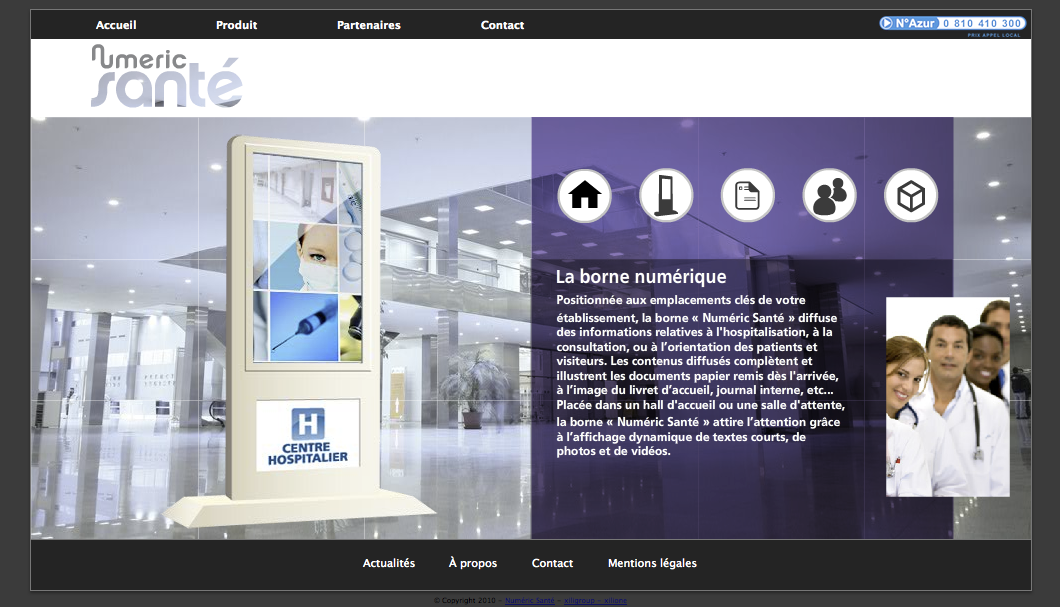Image resolution: width=1060 pixels, height=607 pixels.
Task: Select the document page icon
Action: (x=748, y=195)
